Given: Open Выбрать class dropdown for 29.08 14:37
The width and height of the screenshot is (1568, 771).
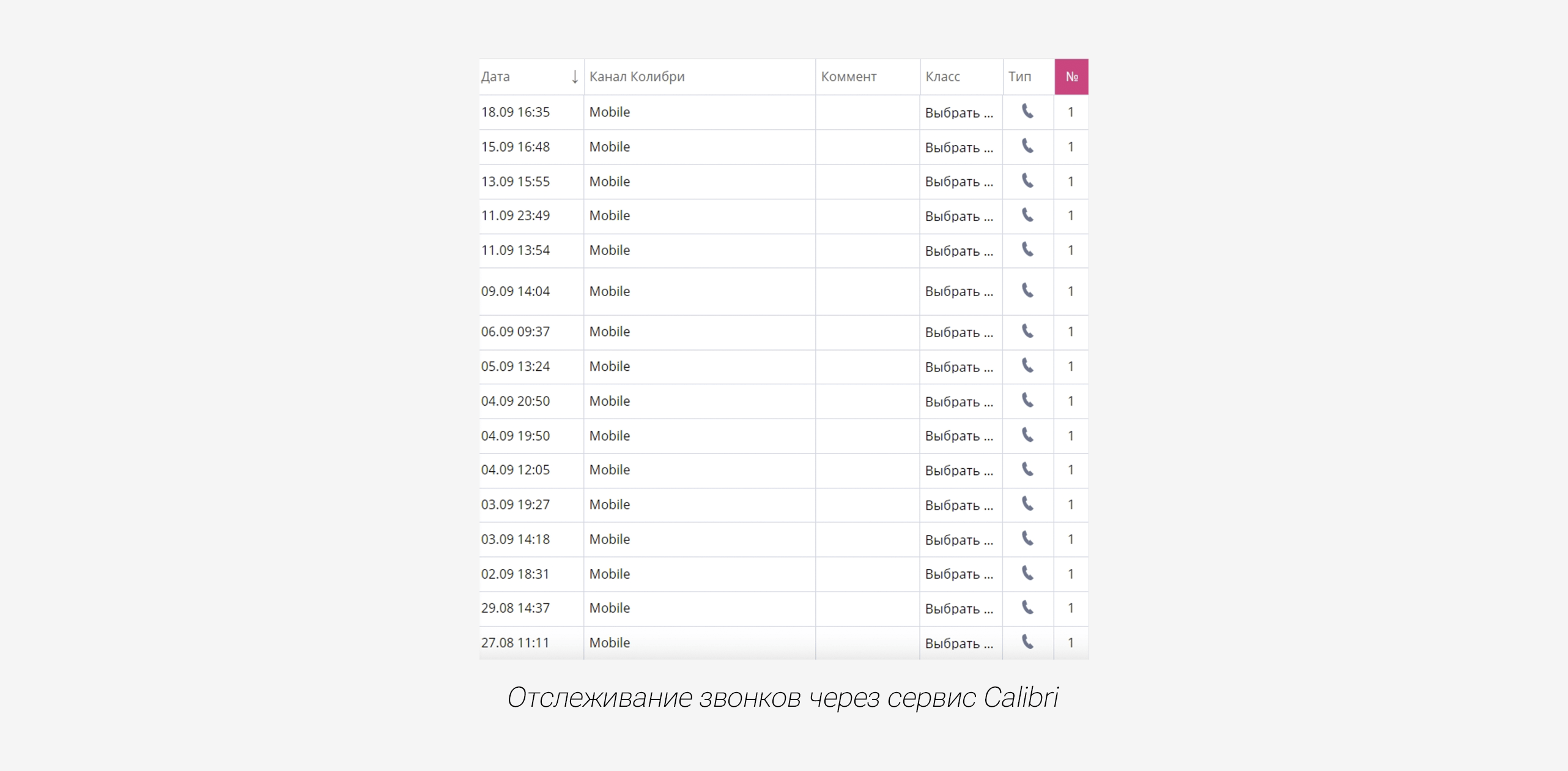Looking at the screenshot, I should pos(959,609).
